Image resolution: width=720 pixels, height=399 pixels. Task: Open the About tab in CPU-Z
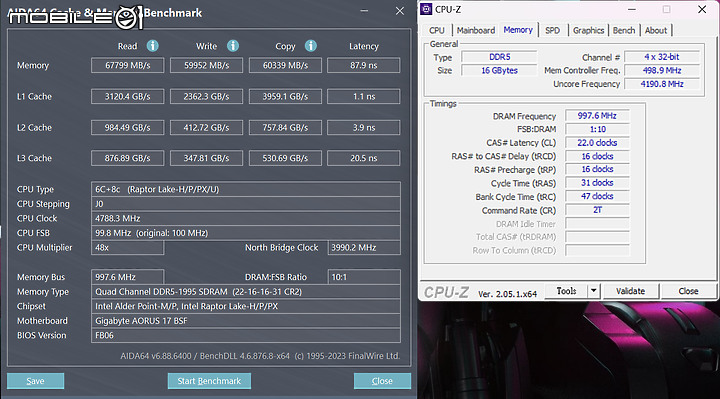tap(656, 30)
